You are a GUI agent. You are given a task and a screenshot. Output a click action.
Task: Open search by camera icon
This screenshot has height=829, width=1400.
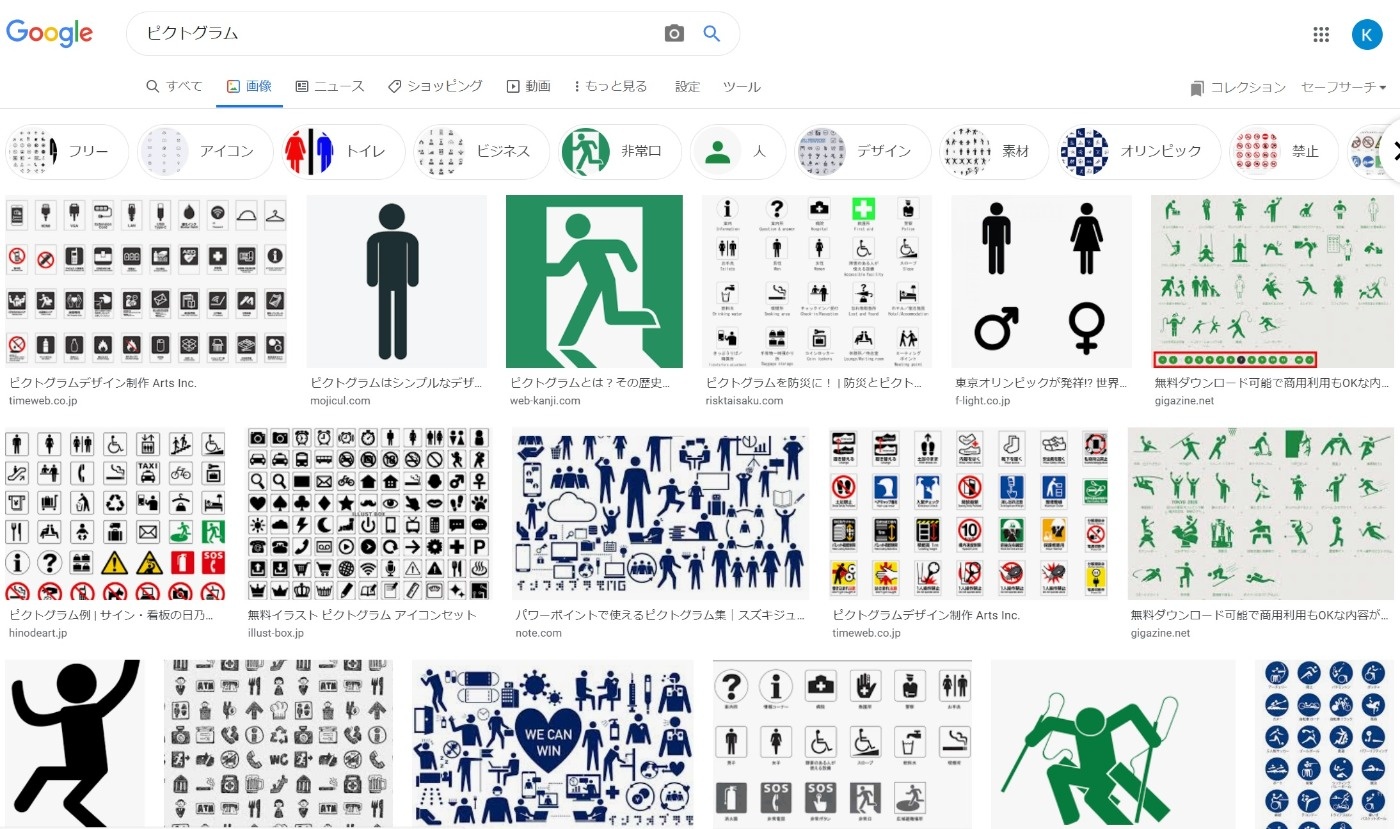(674, 33)
